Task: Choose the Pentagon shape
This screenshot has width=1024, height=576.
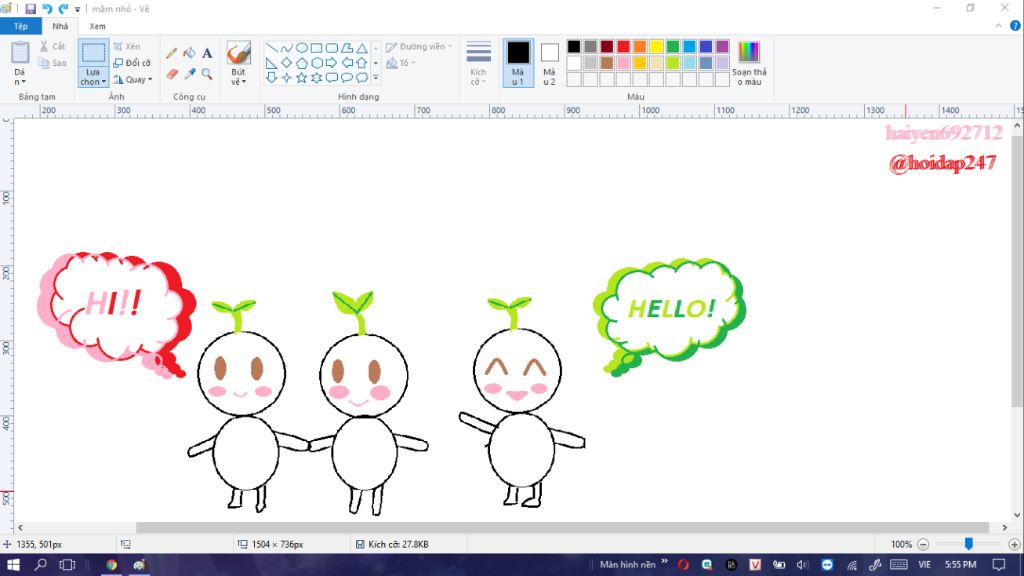Action: 302,63
